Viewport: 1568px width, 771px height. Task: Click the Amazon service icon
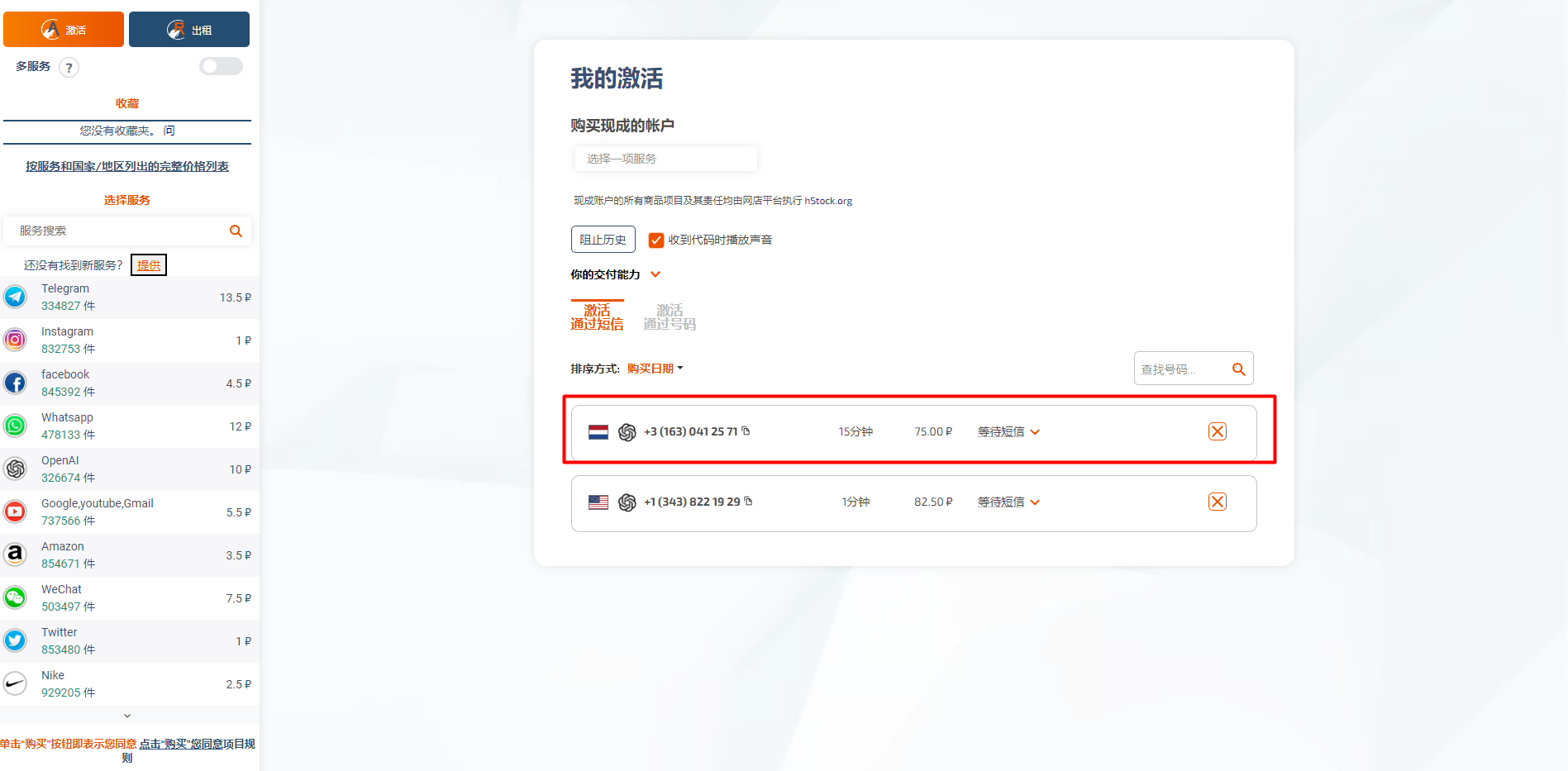tap(15, 554)
